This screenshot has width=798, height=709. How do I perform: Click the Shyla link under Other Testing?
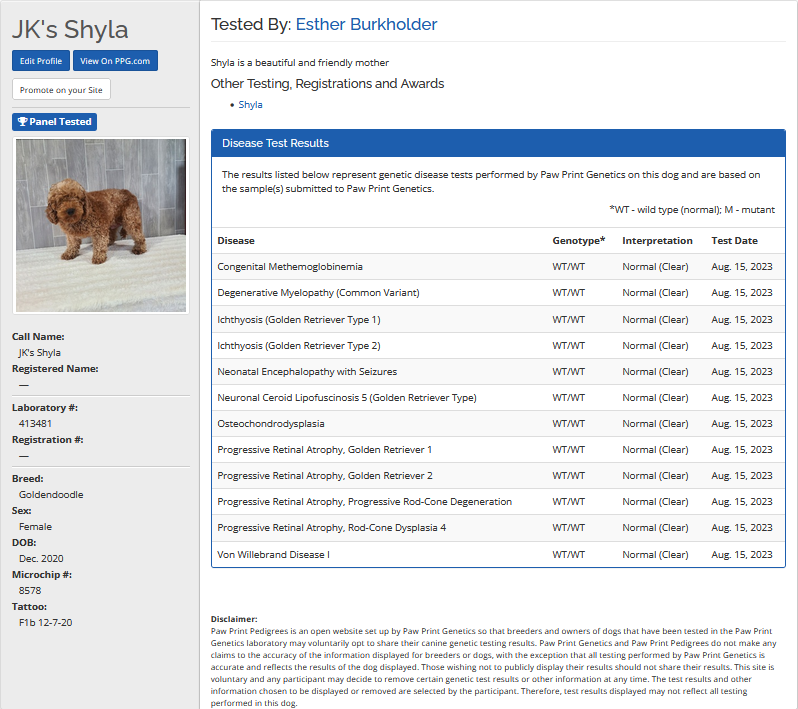251,104
